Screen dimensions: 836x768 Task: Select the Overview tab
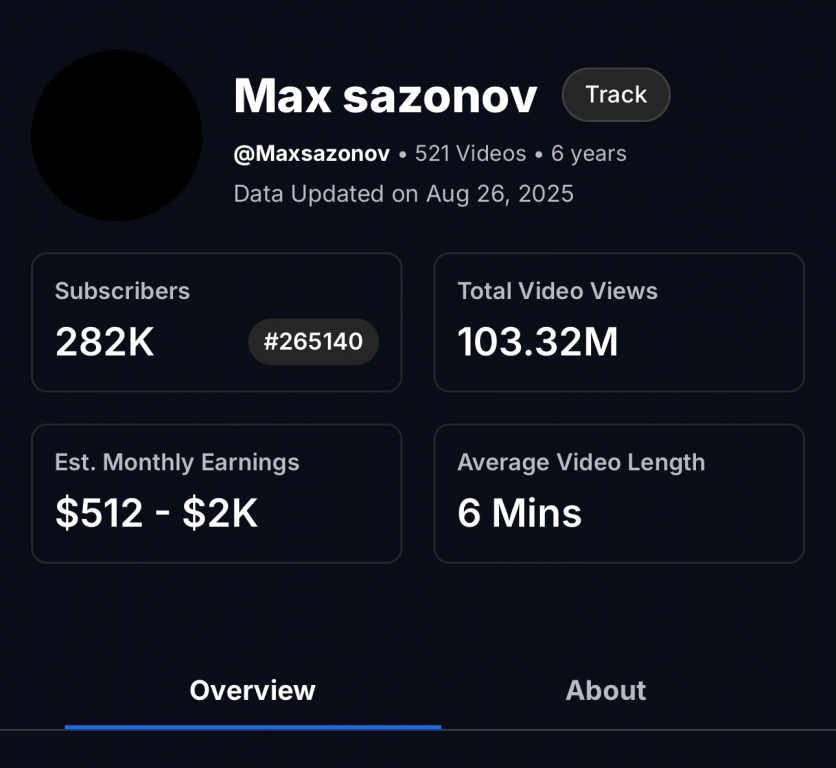pos(252,690)
